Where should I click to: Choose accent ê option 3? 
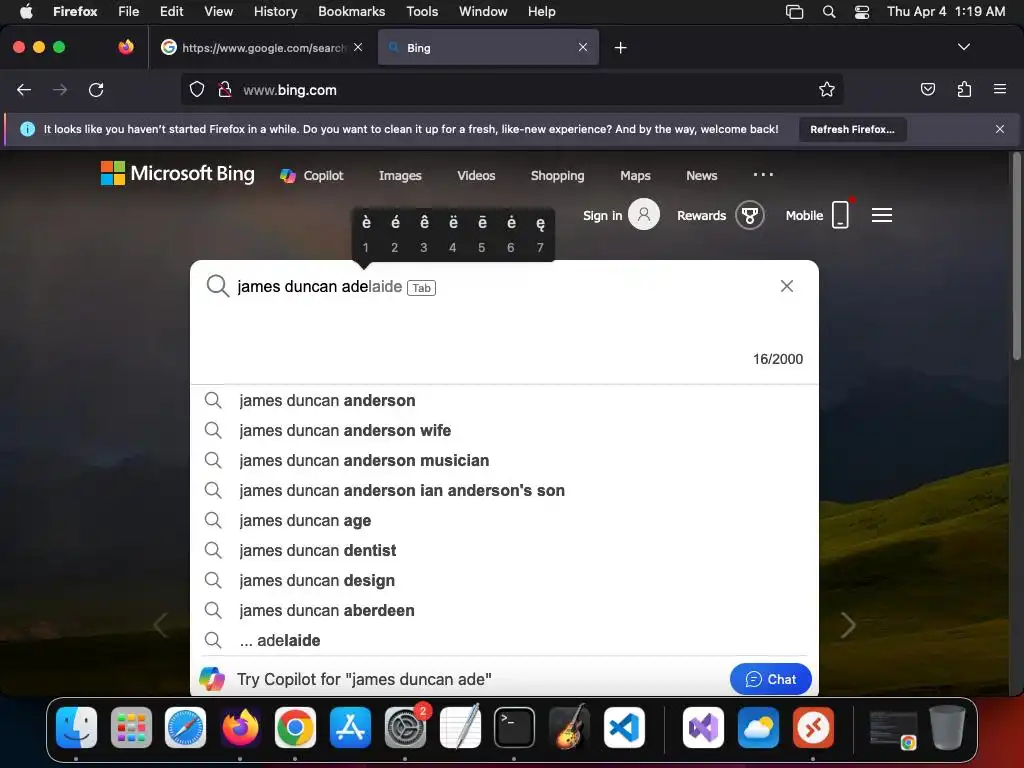coord(424,233)
